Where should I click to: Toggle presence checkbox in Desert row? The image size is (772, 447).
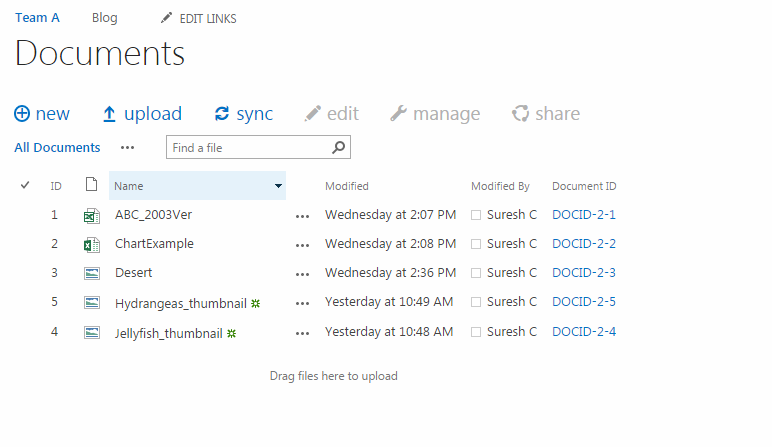pyautogui.click(x=476, y=273)
